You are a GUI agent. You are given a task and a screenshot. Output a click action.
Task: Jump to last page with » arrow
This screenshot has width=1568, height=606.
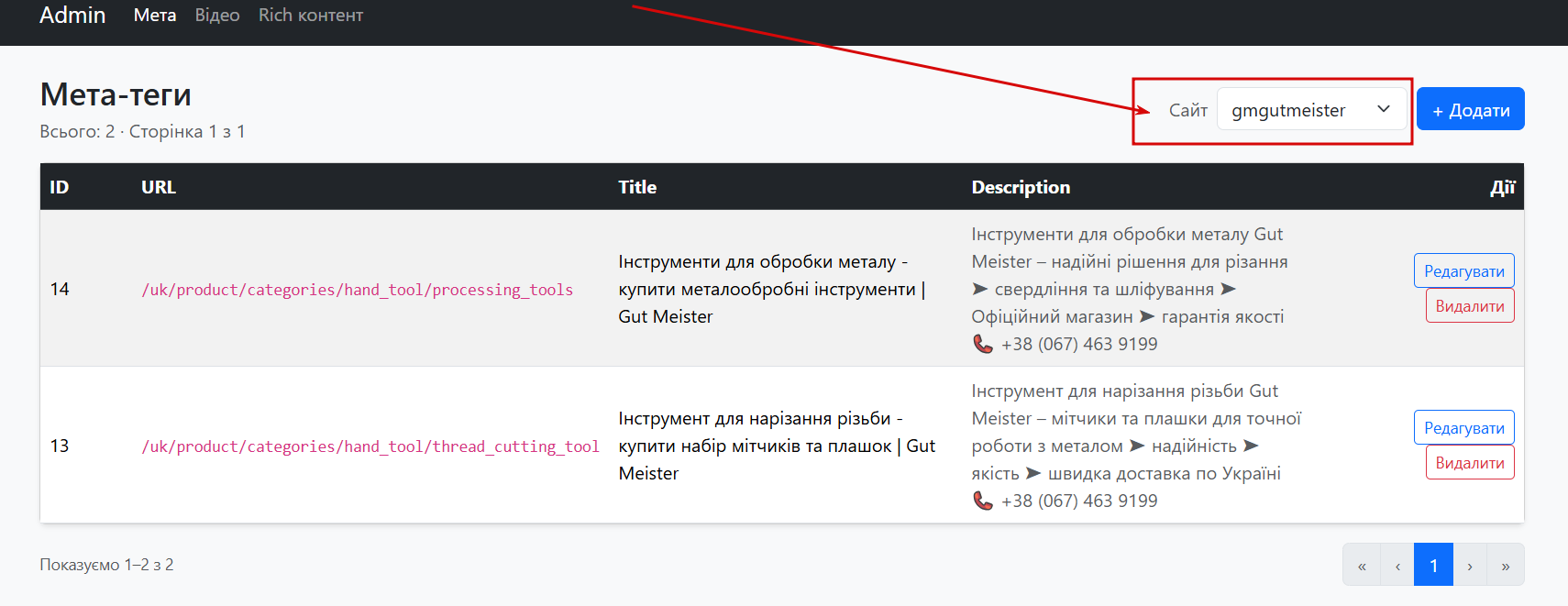point(1506,566)
